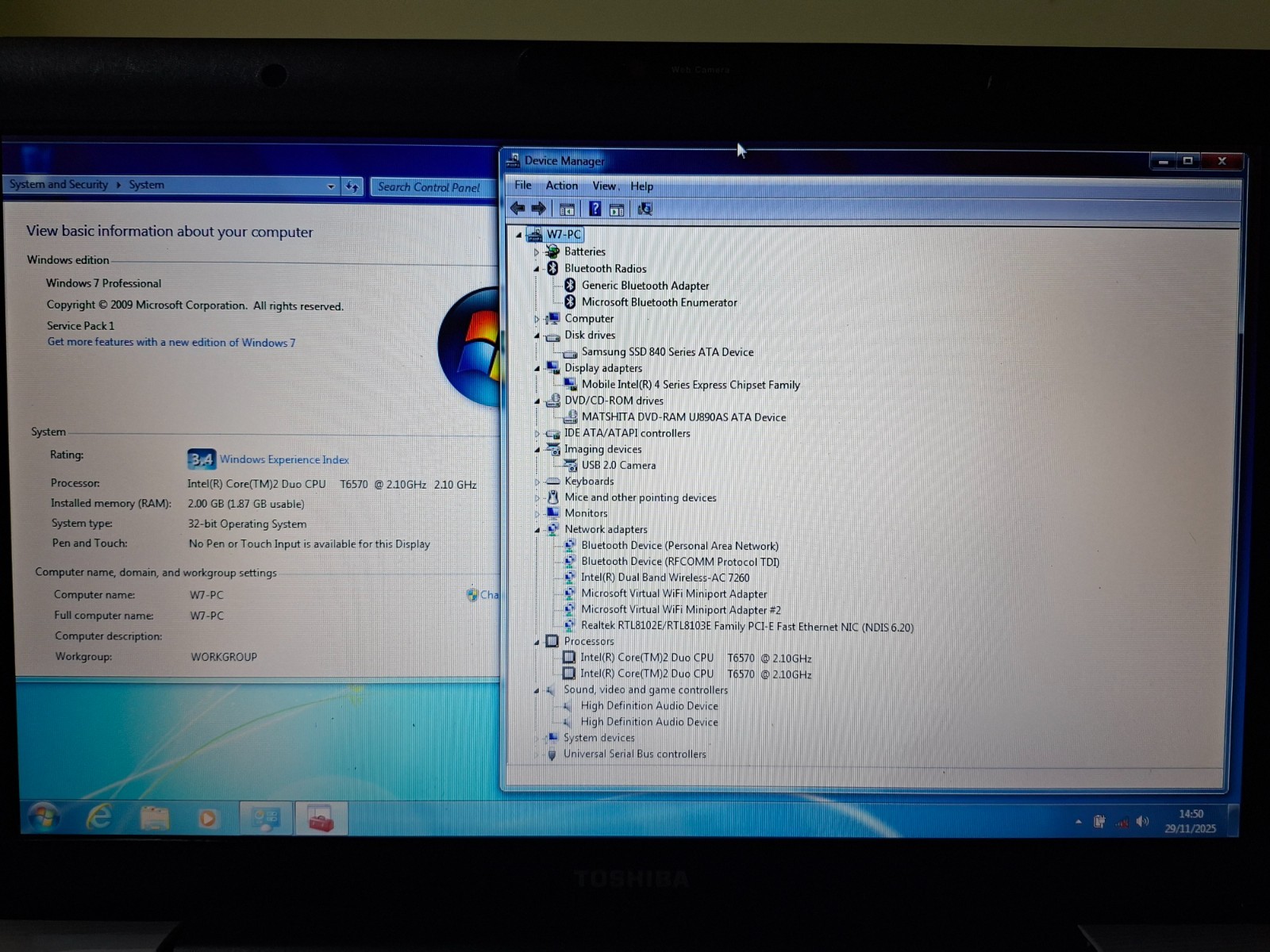The width and height of the screenshot is (1270, 952).
Task: Open Windows Explorer folder taskbar icon
Action: (154, 818)
